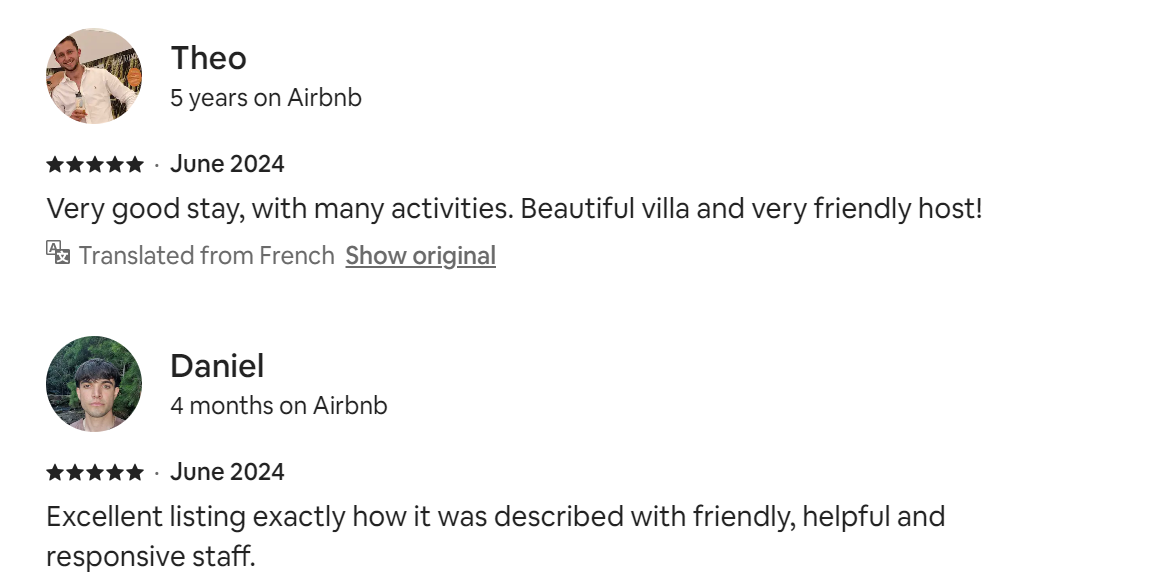The image size is (1151, 585).
Task: Click the 5 years on Airbnb text
Action: (x=265, y=98)
